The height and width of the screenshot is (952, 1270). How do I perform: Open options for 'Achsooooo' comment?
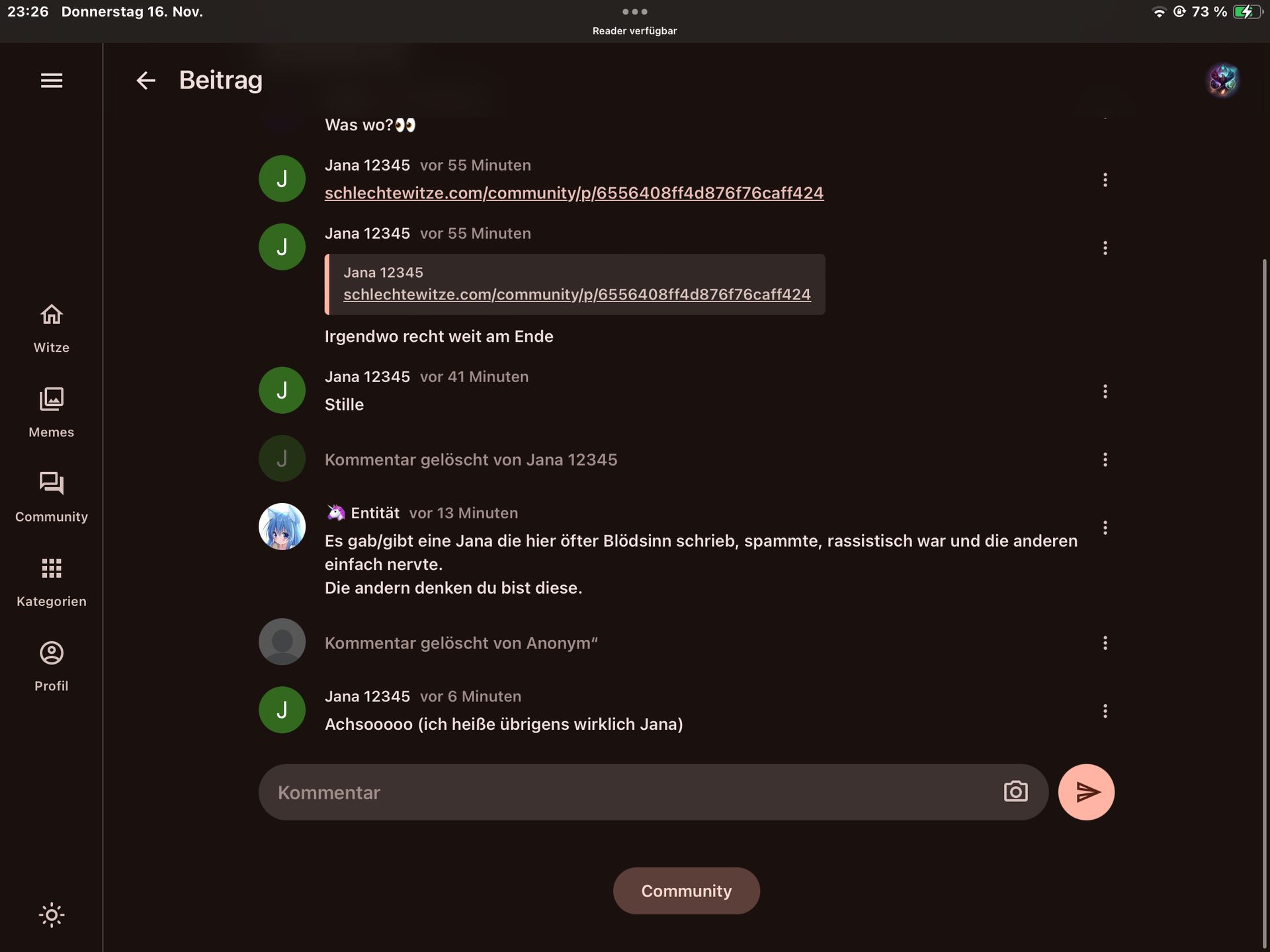point(1105,711)
